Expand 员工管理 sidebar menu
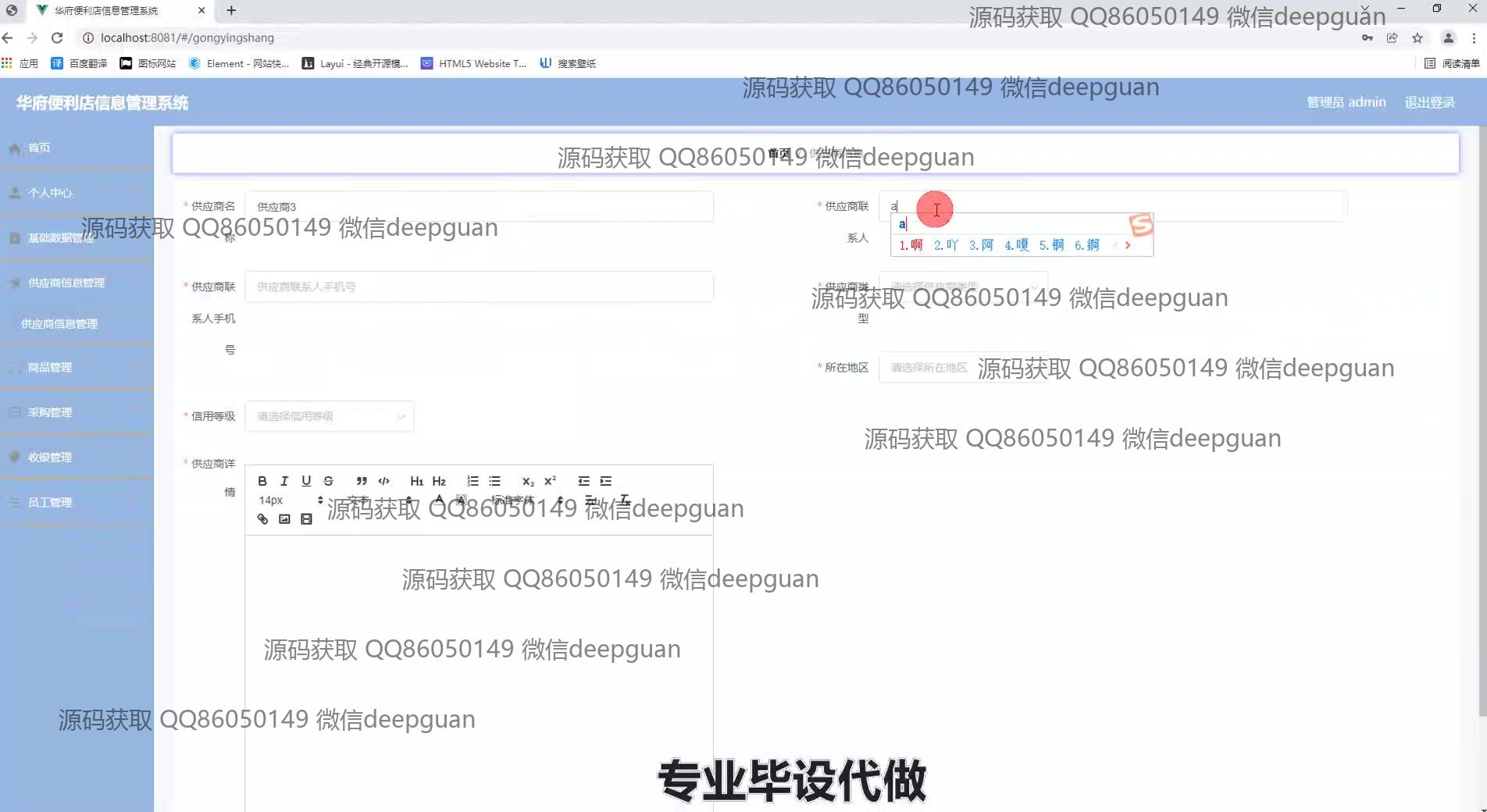Image resolution: width=1487 pixels, height=812 pixels. tap(77, 502)
